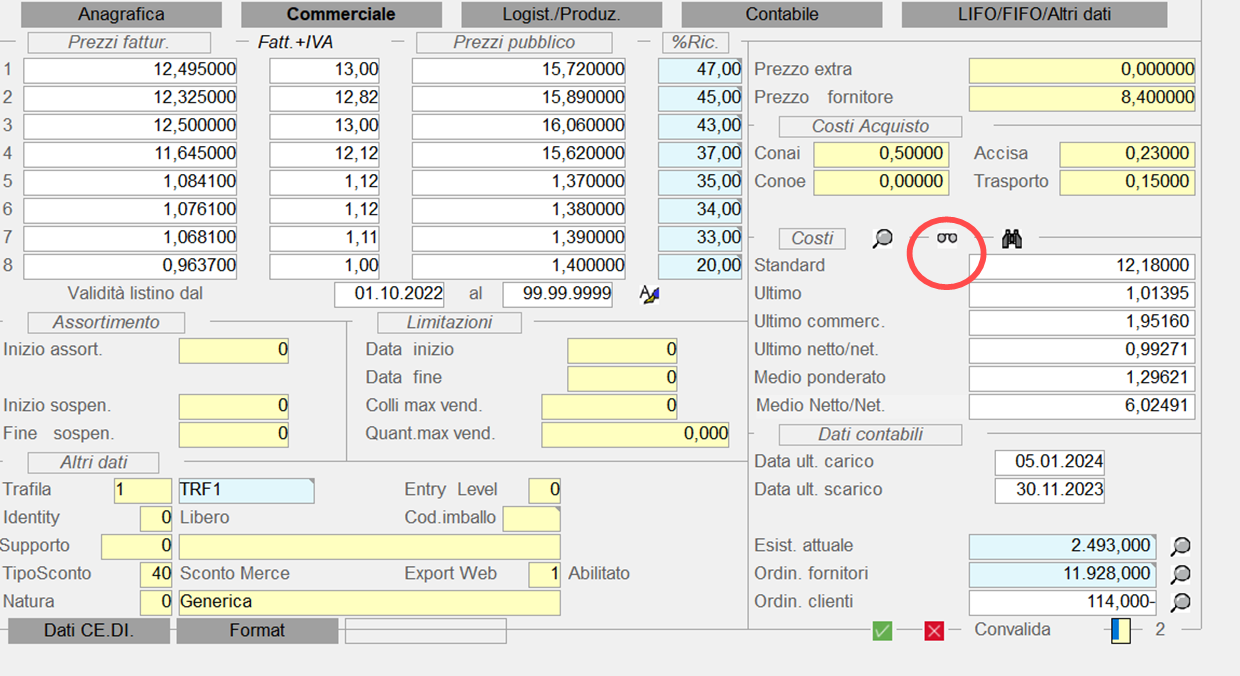The image size is (1240, 676).
Task: Expand the Esist. attuale value field
Action: [1062, 546]
